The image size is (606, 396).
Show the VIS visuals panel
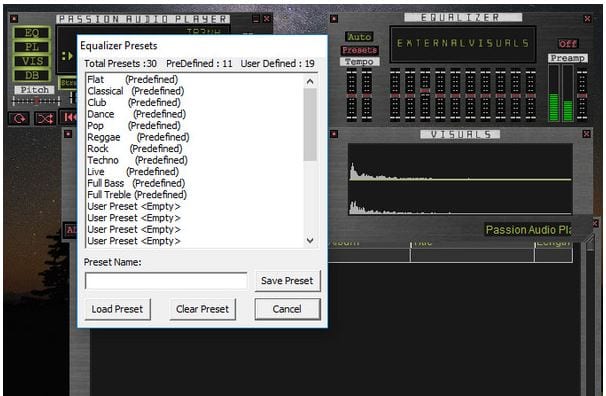(32, 61)
